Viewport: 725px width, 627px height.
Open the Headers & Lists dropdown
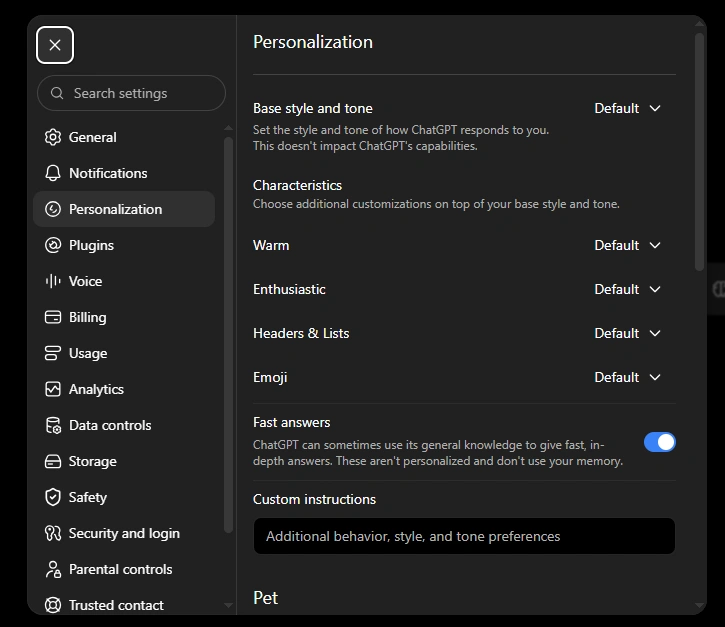pyautogui.click(x=627, y=333)
